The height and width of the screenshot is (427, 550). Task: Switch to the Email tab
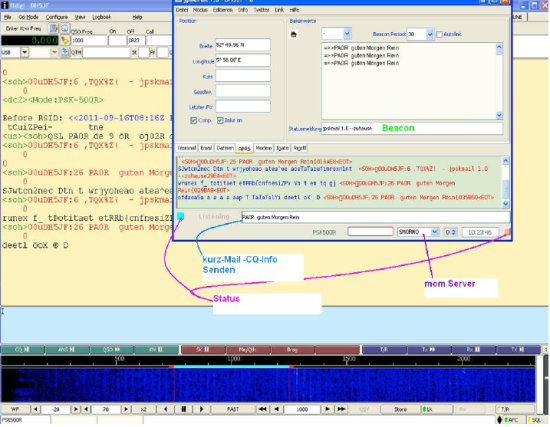point(206,148)
